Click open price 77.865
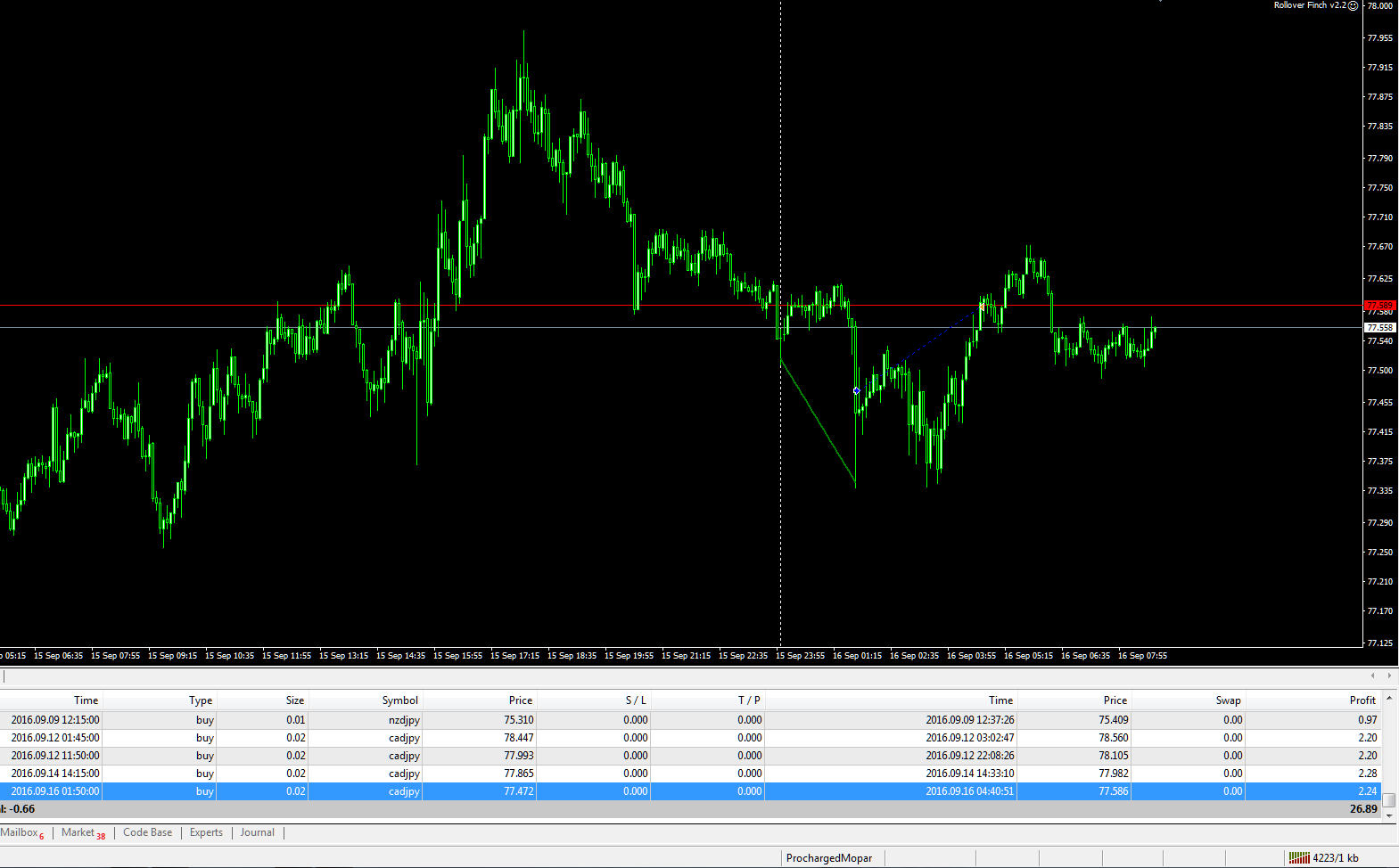This screenshot has width=1399, height=868. coord(519,774)
